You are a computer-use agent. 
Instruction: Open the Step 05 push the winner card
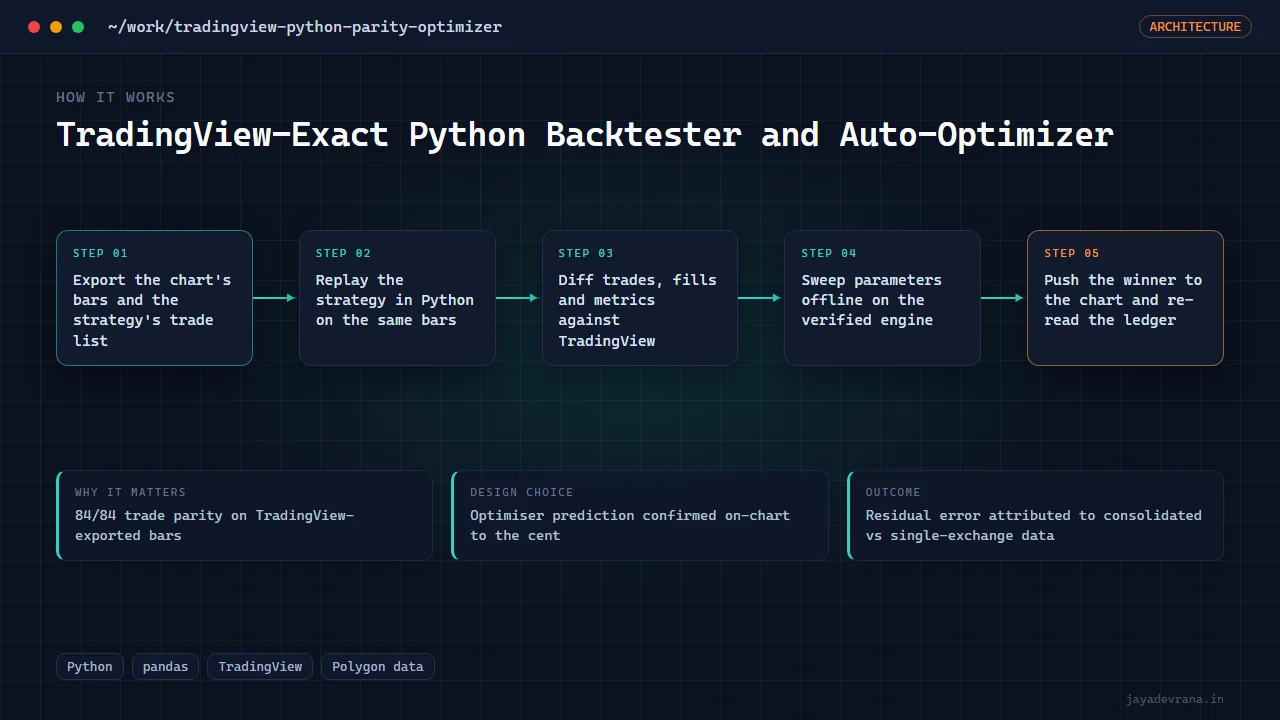1125,298
